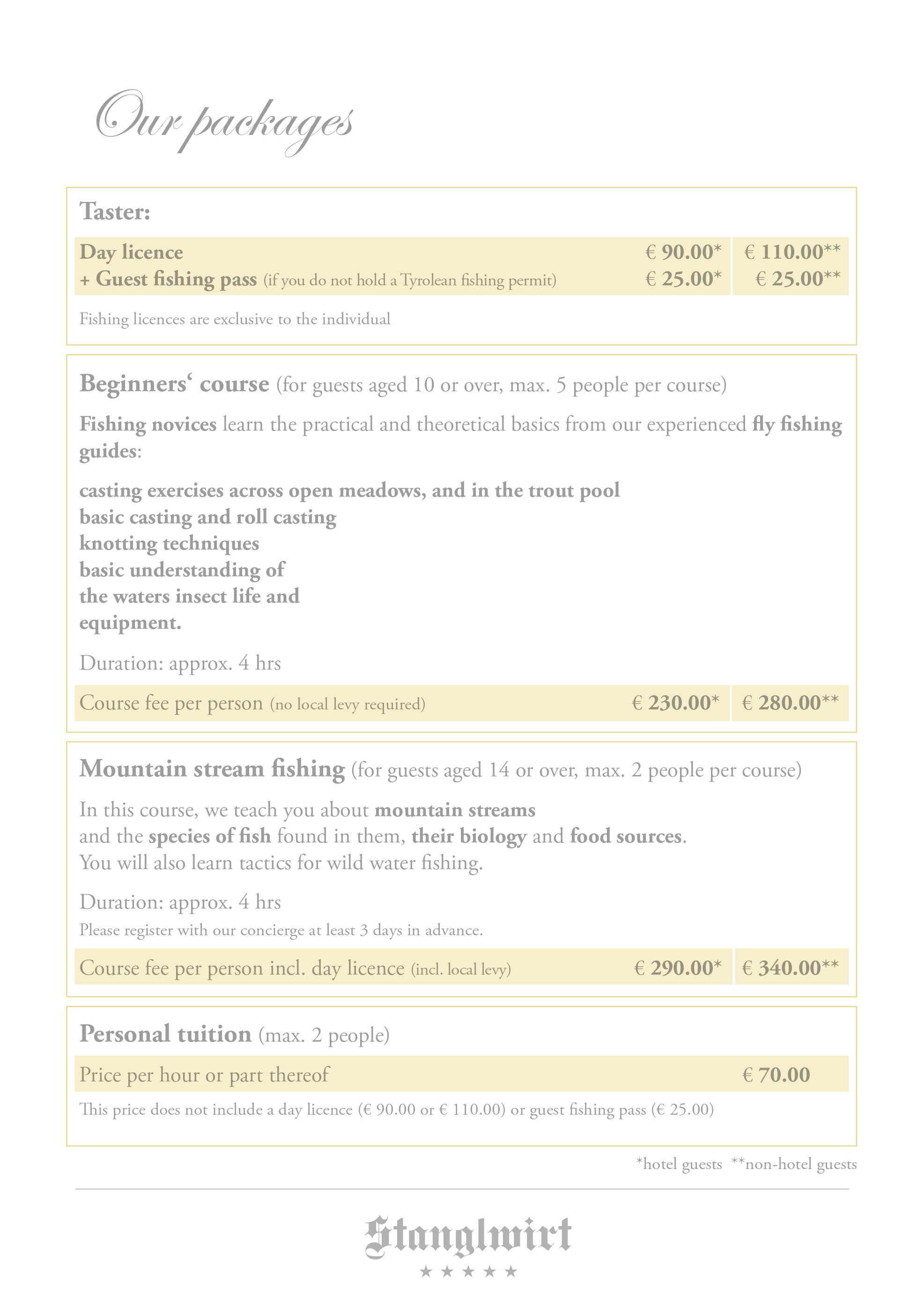
Task: Select the € 290.00 mountain stream fee
Action: pyautogui.click(x=678, y=968)
